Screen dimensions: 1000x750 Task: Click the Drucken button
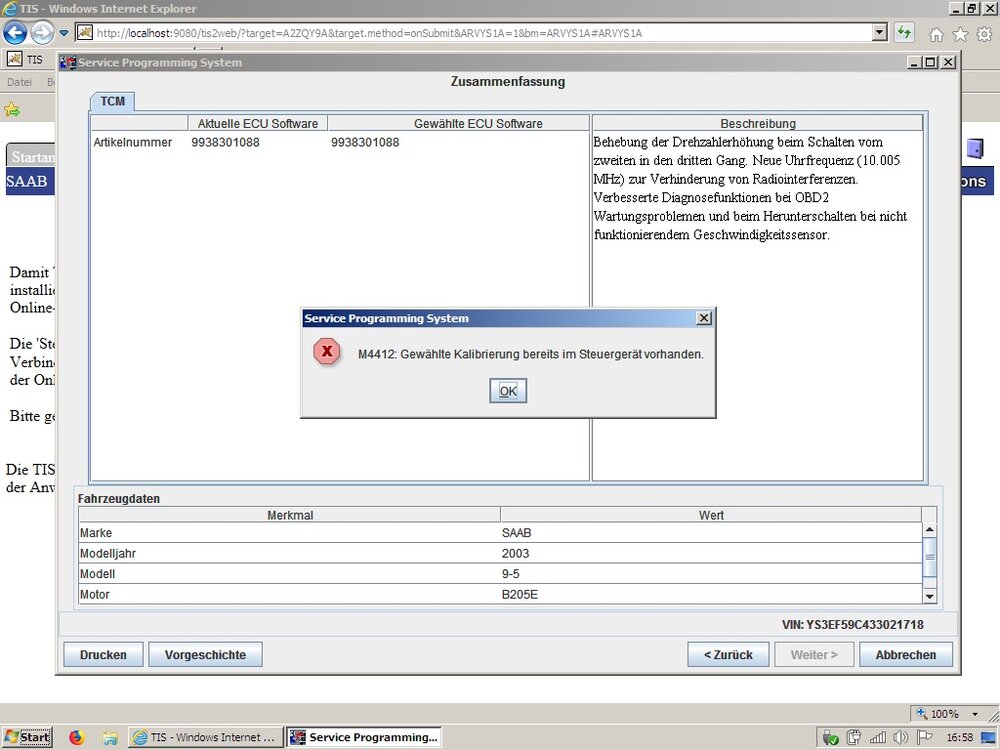tap(103, 654)
